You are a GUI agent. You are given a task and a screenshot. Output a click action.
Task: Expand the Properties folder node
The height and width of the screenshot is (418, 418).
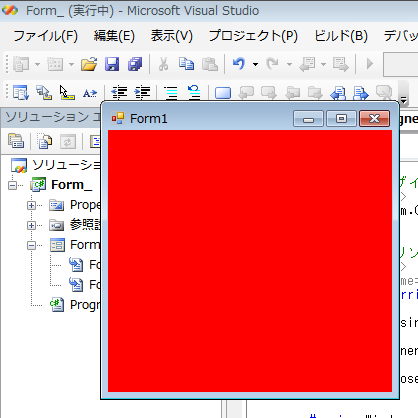(31, 205)
